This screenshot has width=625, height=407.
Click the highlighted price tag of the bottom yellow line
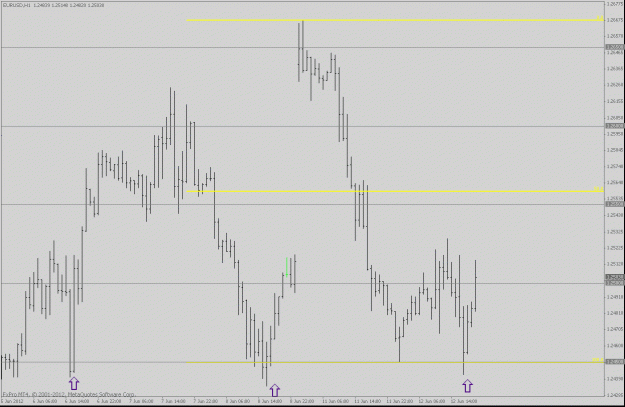[614, 362]
